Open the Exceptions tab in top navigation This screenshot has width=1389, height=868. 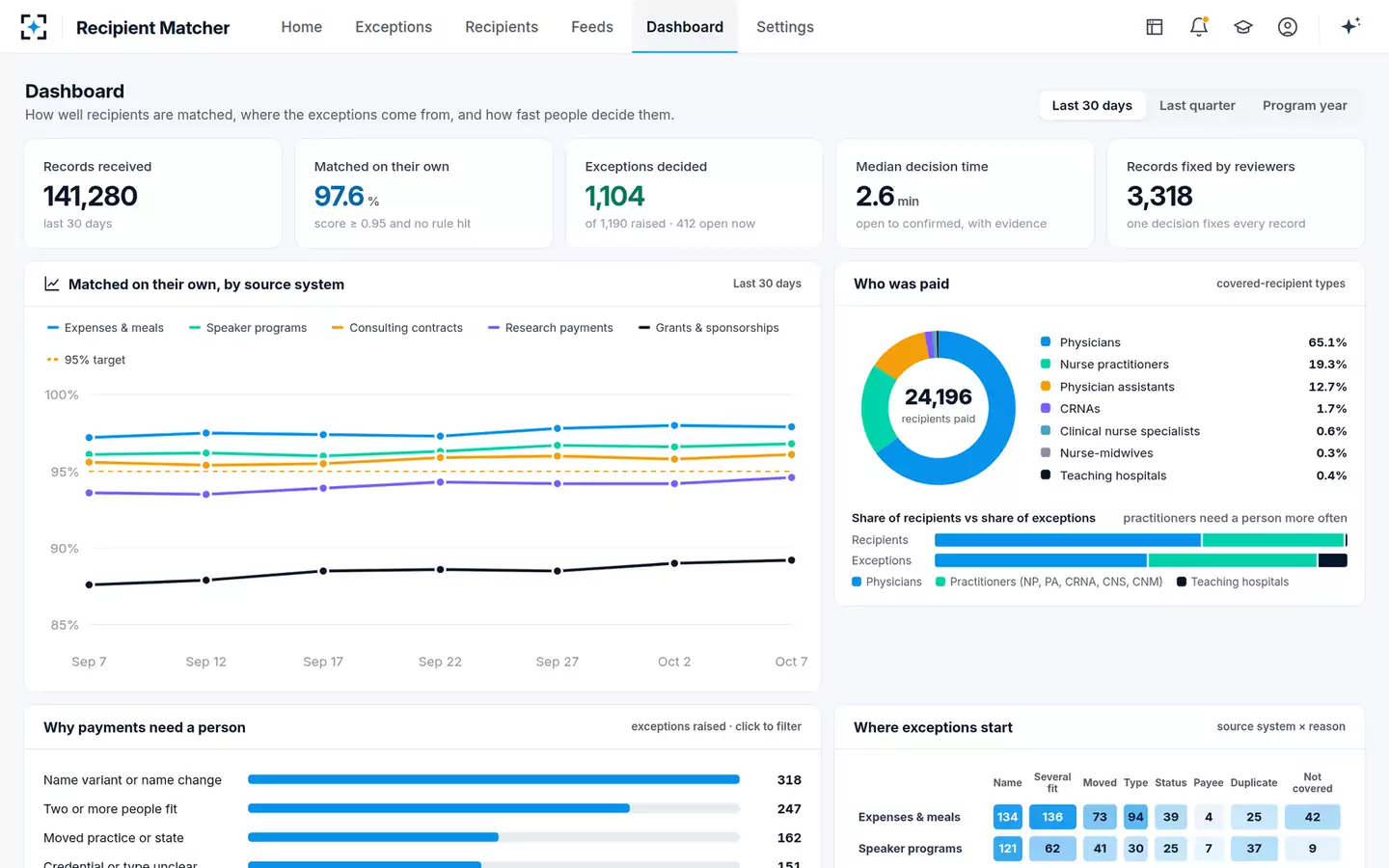[394, 27]
